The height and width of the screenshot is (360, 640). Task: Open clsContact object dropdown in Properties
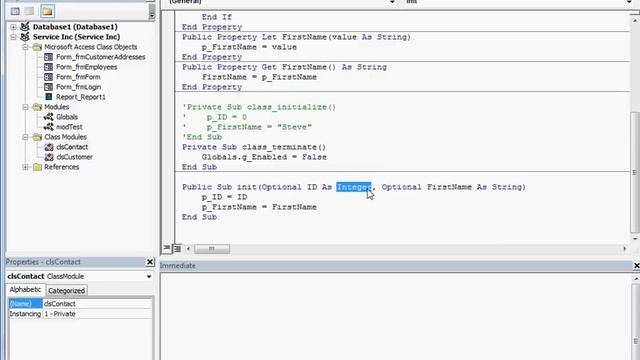coord(149,276)
